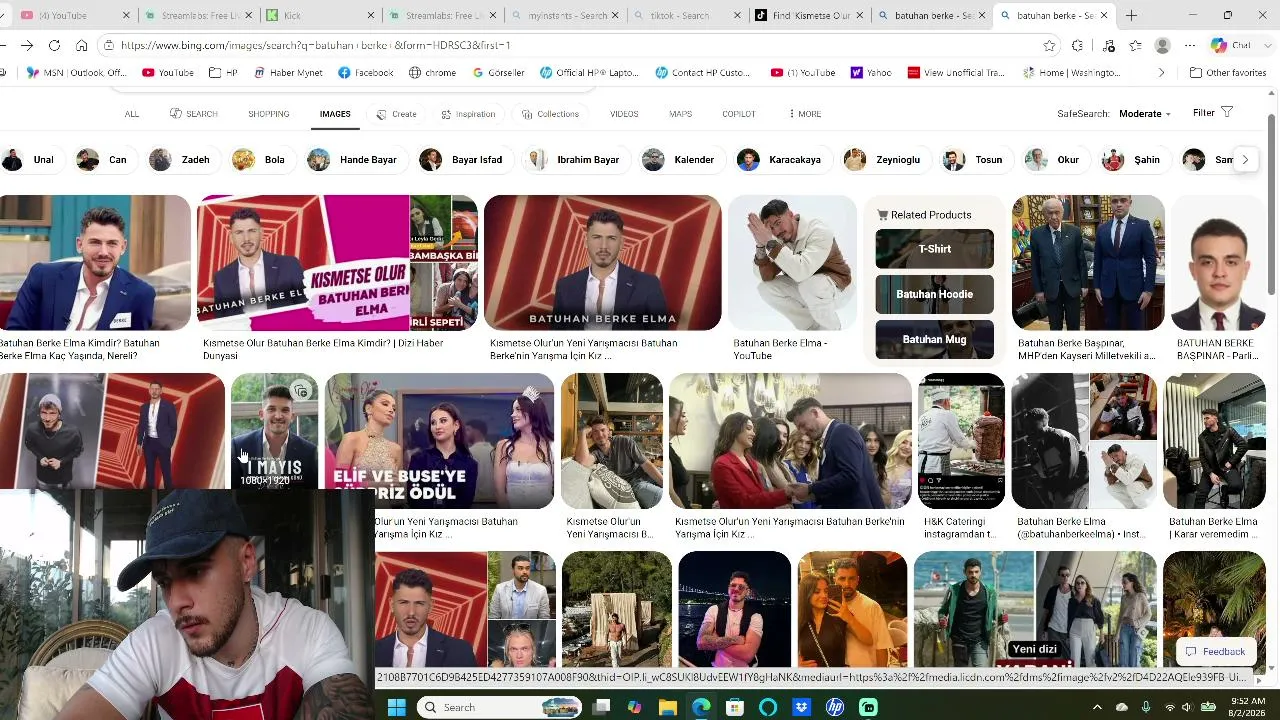Viewport: 1280px width, 720px height.
Task: Go forward in browser history
Action: 26,45
